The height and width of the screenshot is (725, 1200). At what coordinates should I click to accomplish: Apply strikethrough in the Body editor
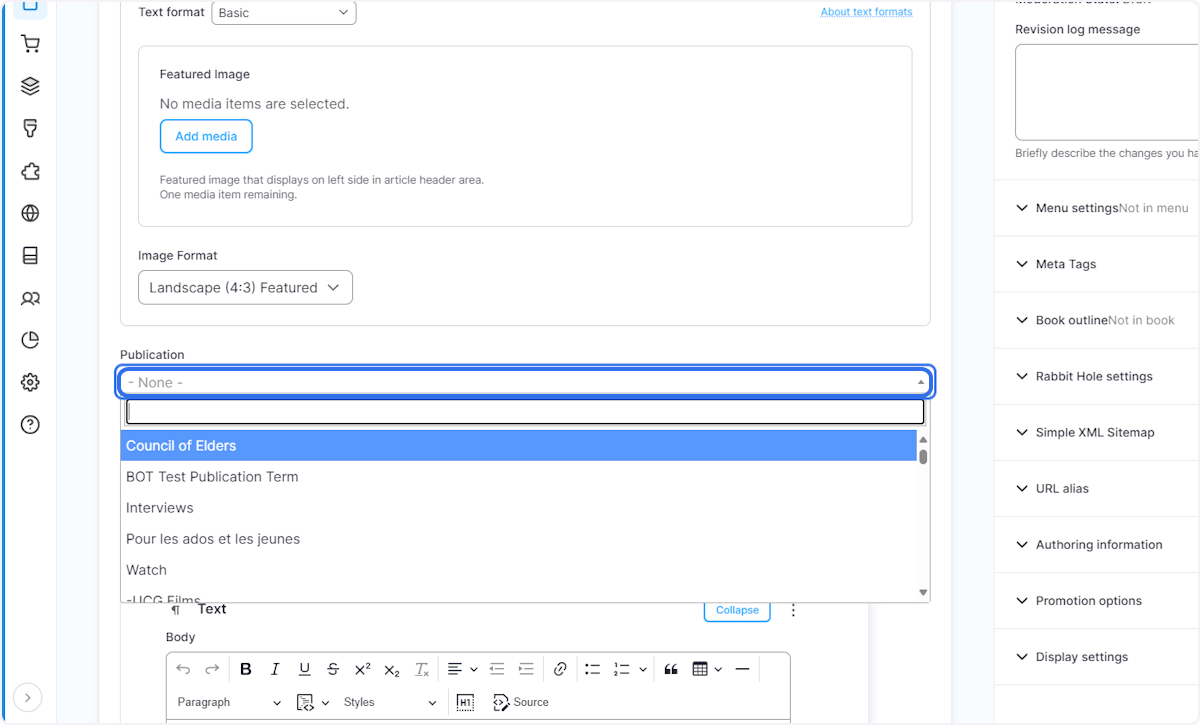[x=333, y=669]
